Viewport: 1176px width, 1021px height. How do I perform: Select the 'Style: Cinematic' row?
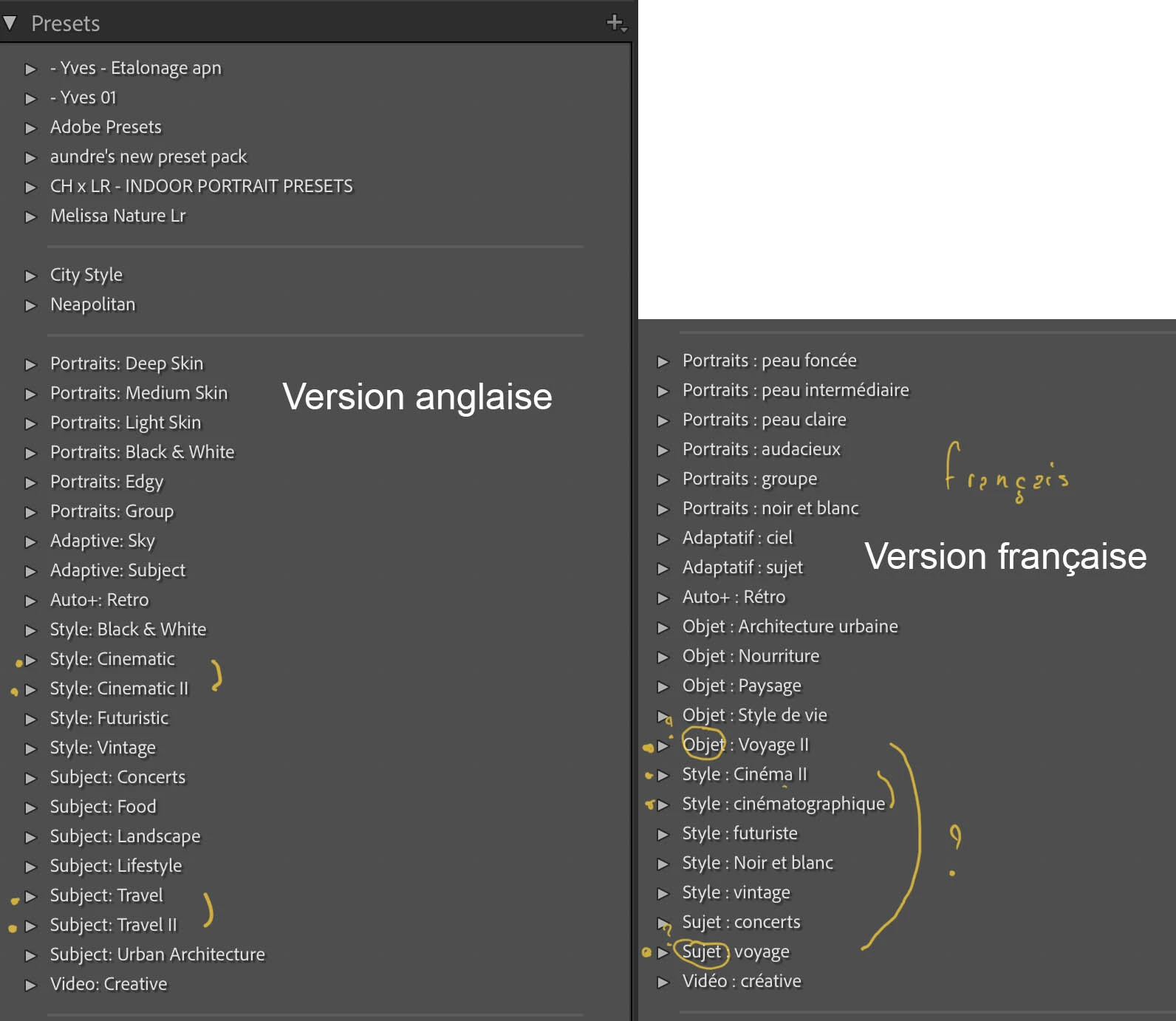[112, 659]
